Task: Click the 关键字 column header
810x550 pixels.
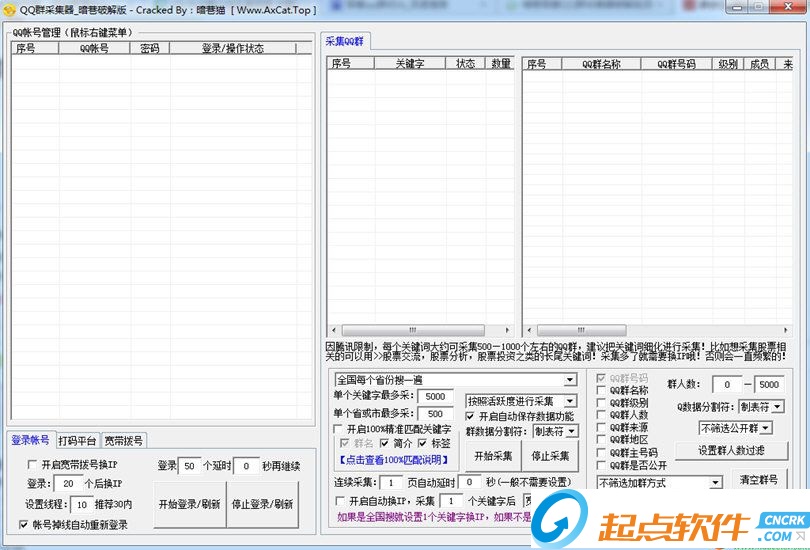Action: [410, 64]
